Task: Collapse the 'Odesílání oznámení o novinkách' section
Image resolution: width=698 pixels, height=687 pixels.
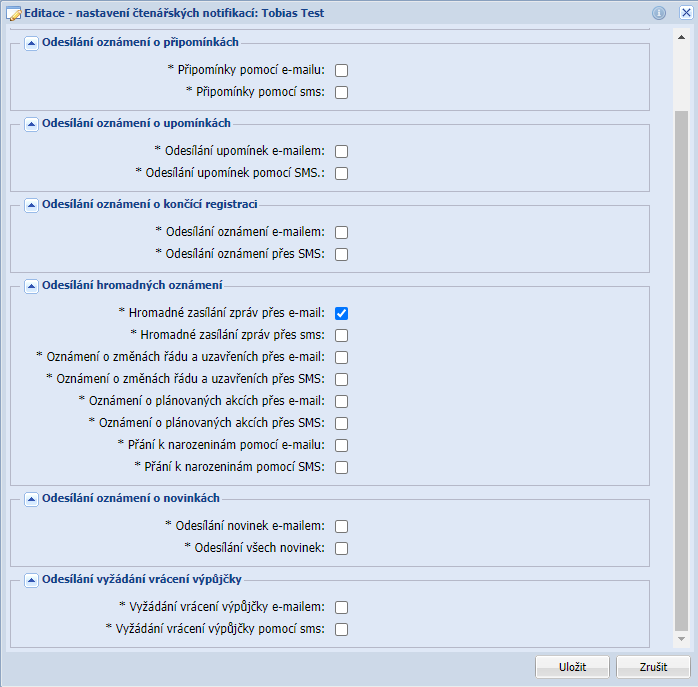Action: (30, 498)
